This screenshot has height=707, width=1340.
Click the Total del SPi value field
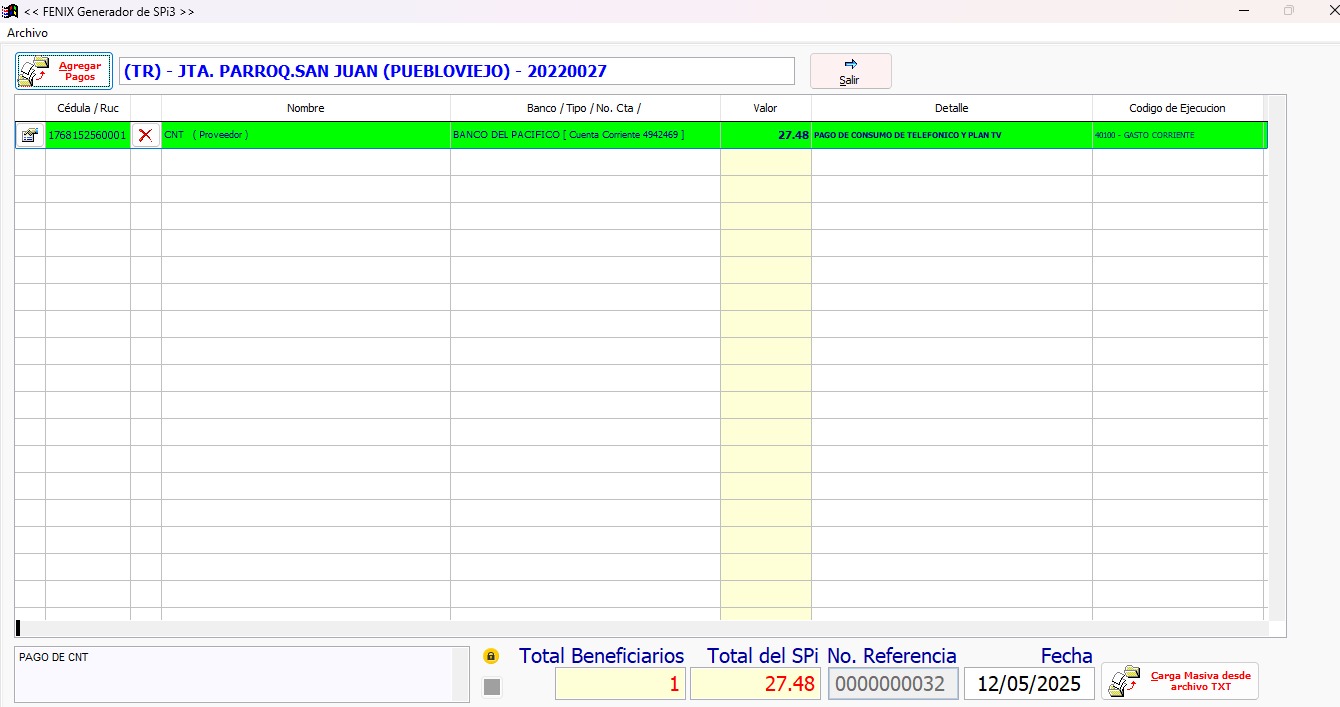[x=755, y=684]
